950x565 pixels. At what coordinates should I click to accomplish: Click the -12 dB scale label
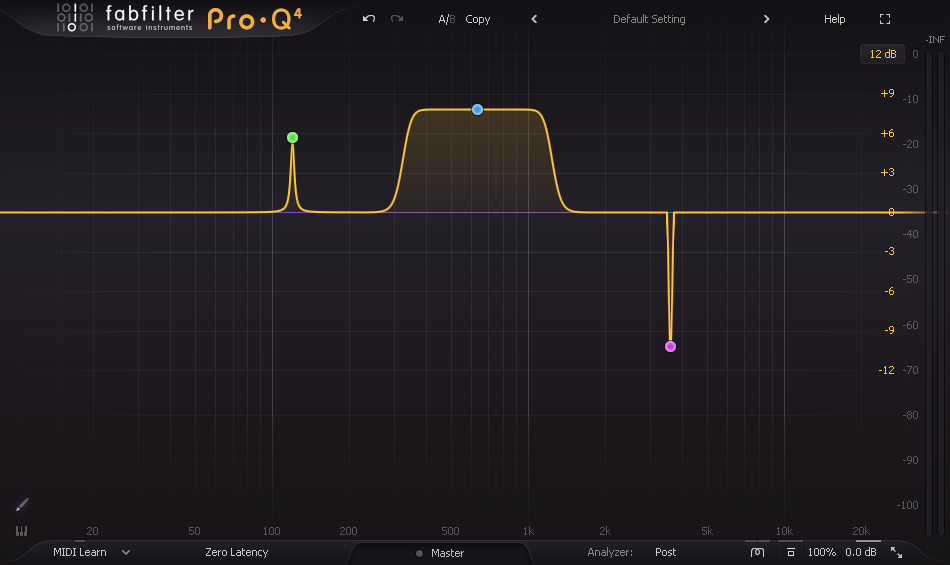886,370
